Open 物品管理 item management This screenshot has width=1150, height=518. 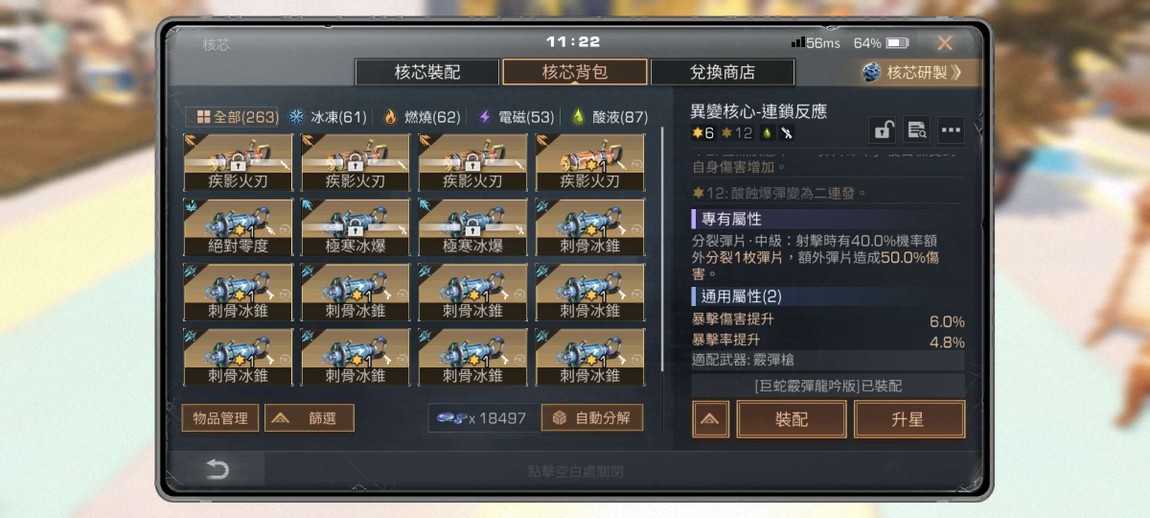(x=220, y=418)
